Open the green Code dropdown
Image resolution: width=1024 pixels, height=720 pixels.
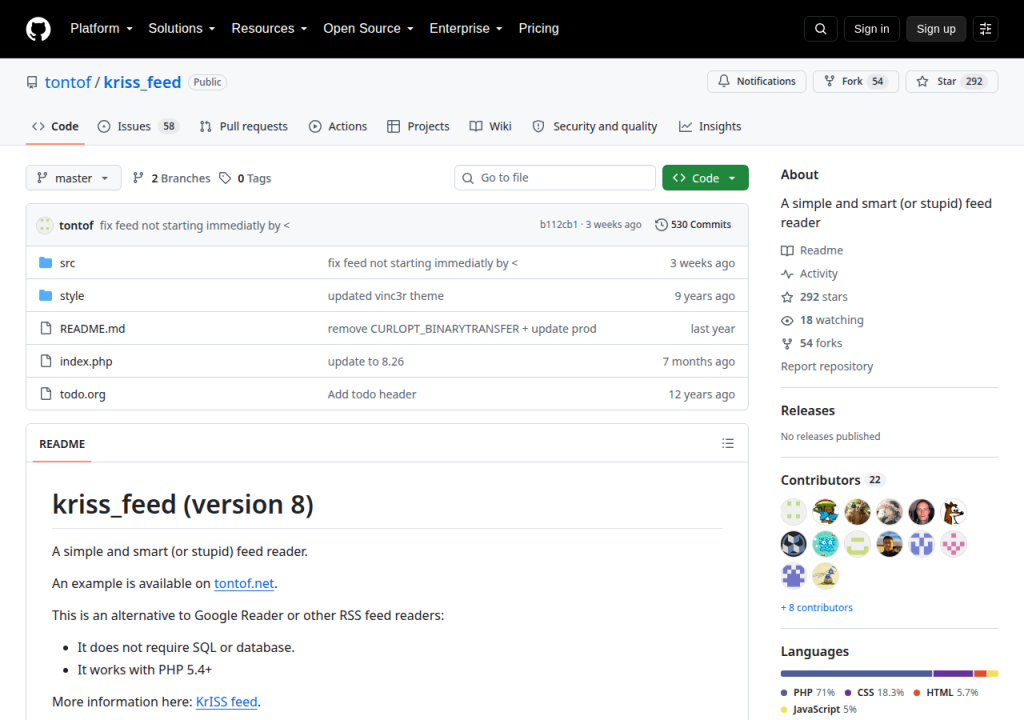point(705,178)
